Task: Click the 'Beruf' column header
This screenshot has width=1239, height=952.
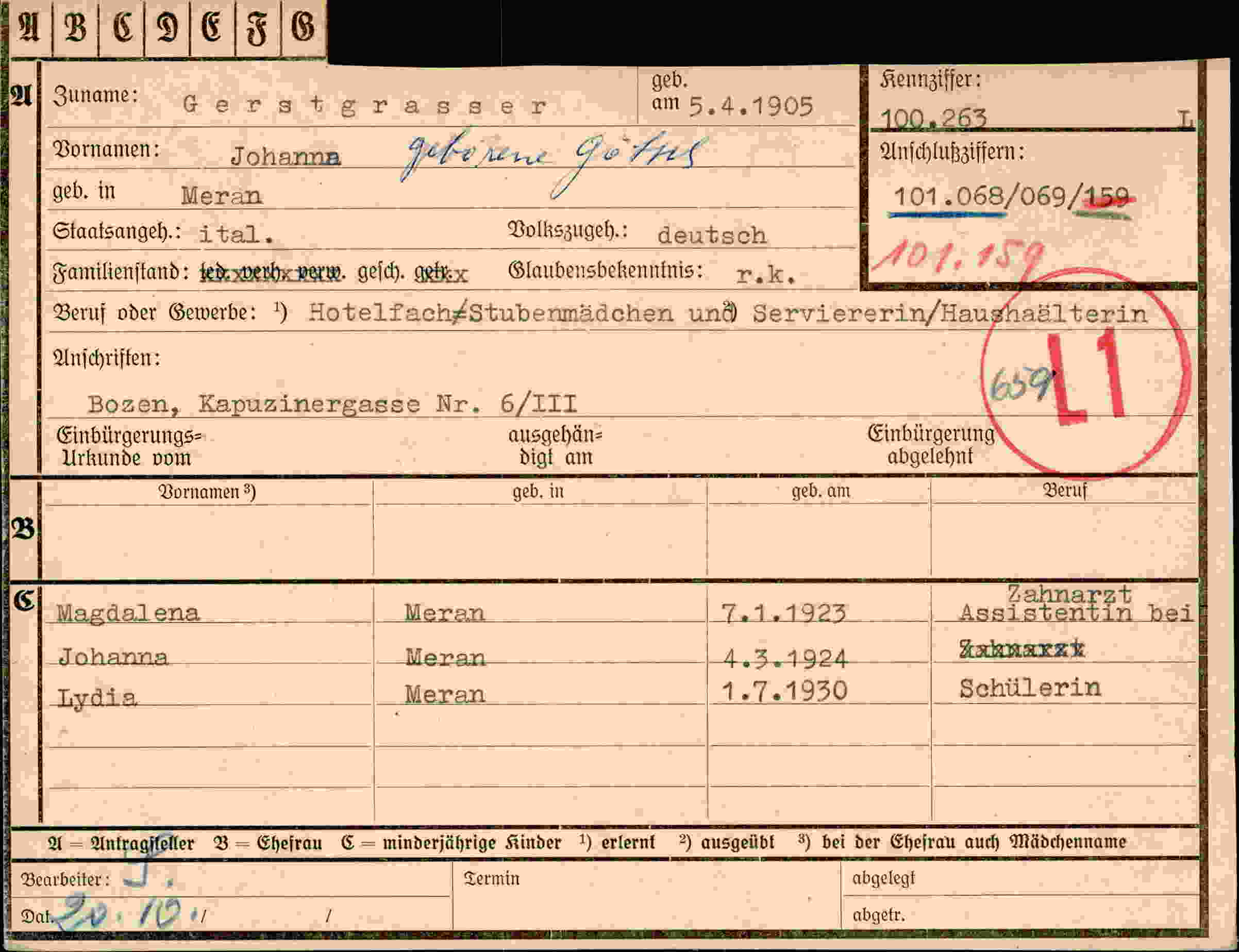Action: (1065, 490)
